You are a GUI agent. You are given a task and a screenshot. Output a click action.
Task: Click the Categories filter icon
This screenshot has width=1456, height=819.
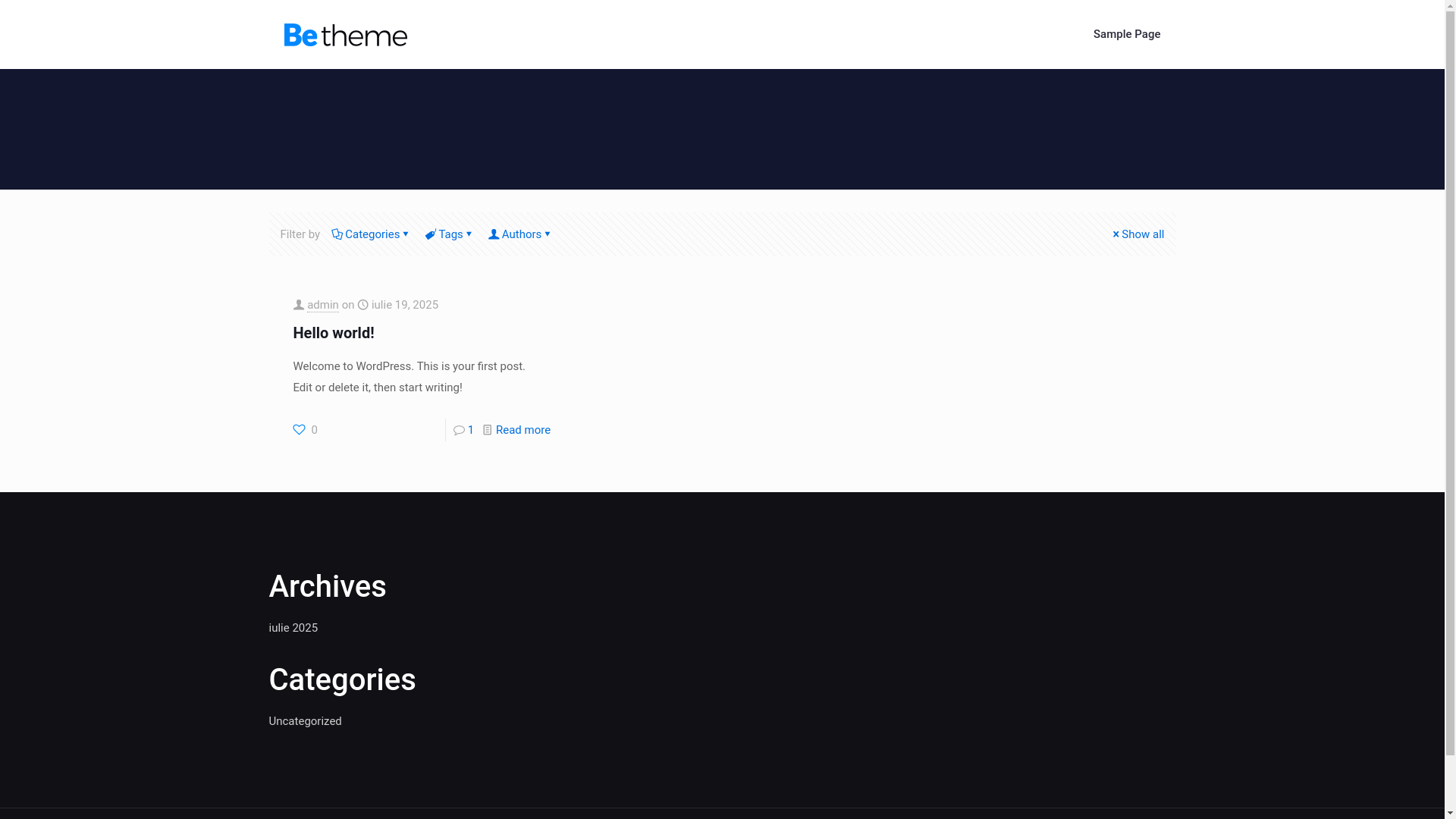(337, 234)
